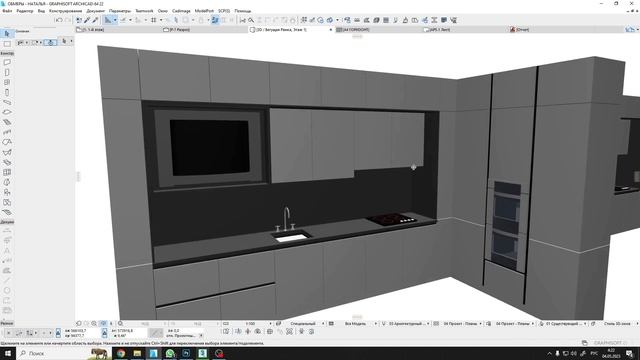Click the Undo icon in the toolbar
The width and height of the screenshot is (640, 360).
[x=59, y=20]
